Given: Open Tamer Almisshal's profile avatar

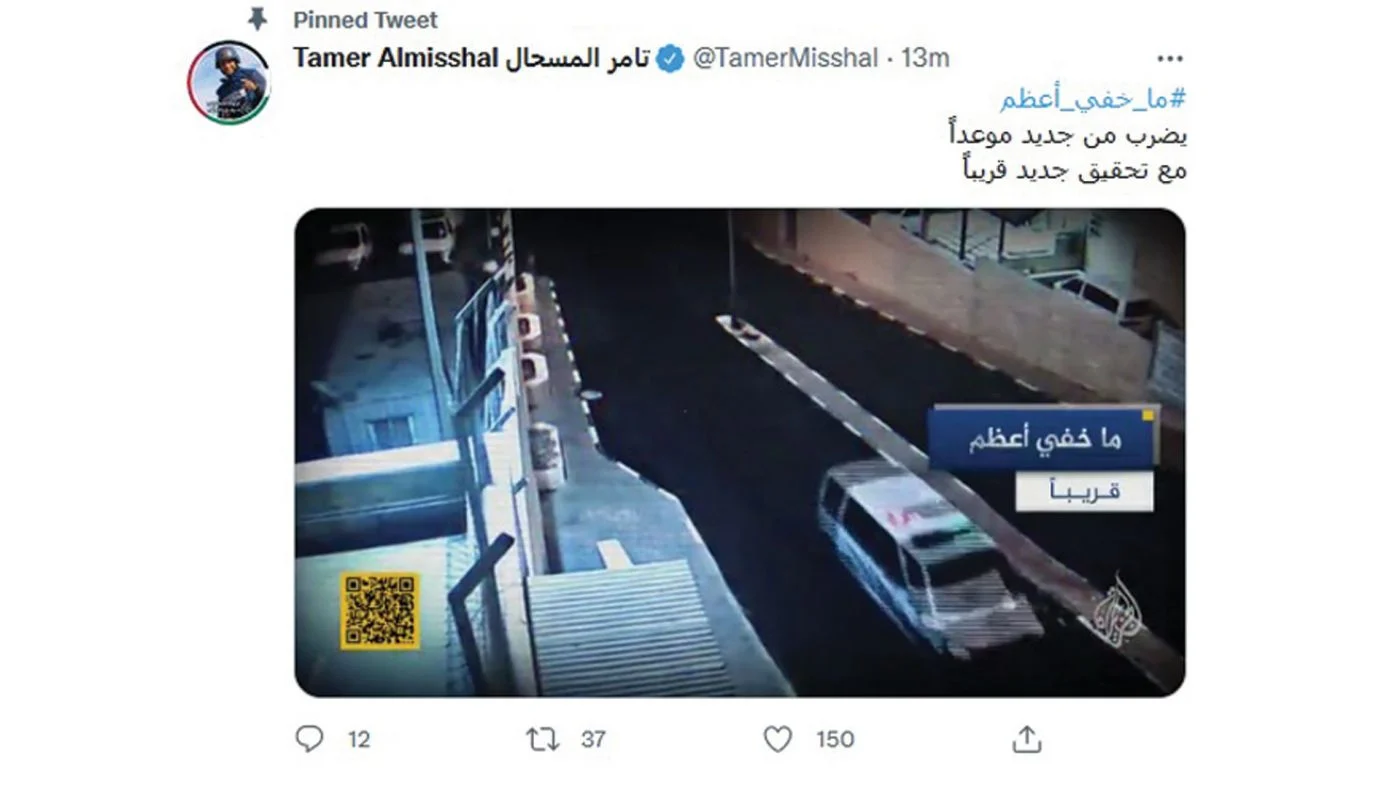Looking at the screenshot, I should 228,82.
